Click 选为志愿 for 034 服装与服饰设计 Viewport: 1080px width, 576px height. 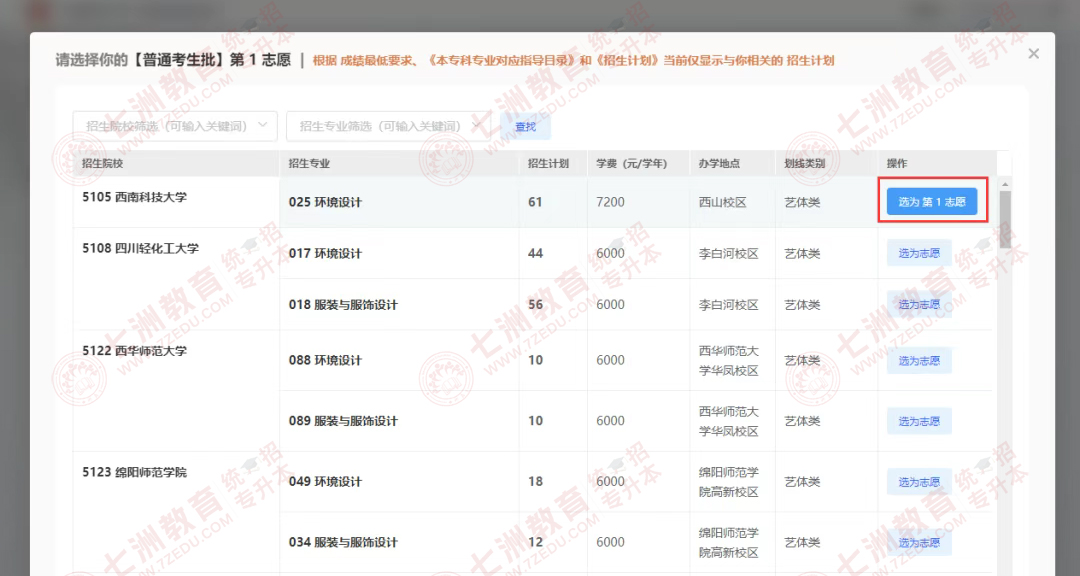[919, 542]
